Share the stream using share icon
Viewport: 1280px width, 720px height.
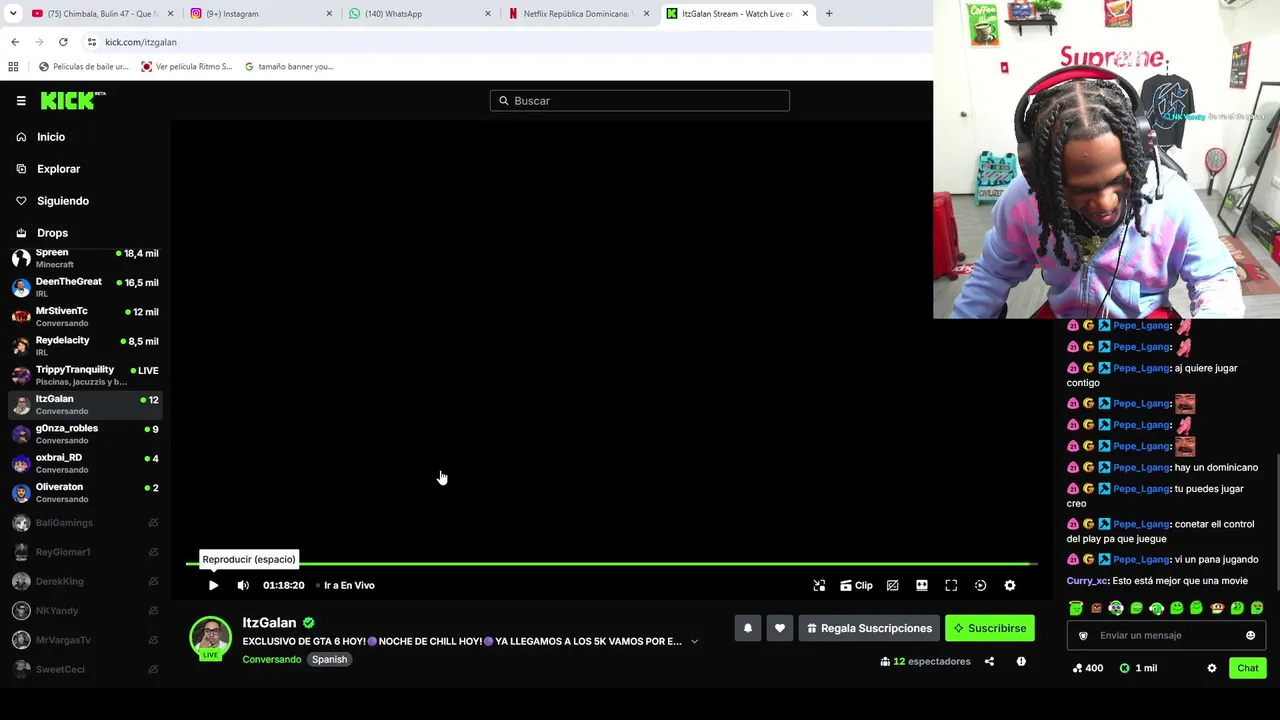click(x=989, y=661)
